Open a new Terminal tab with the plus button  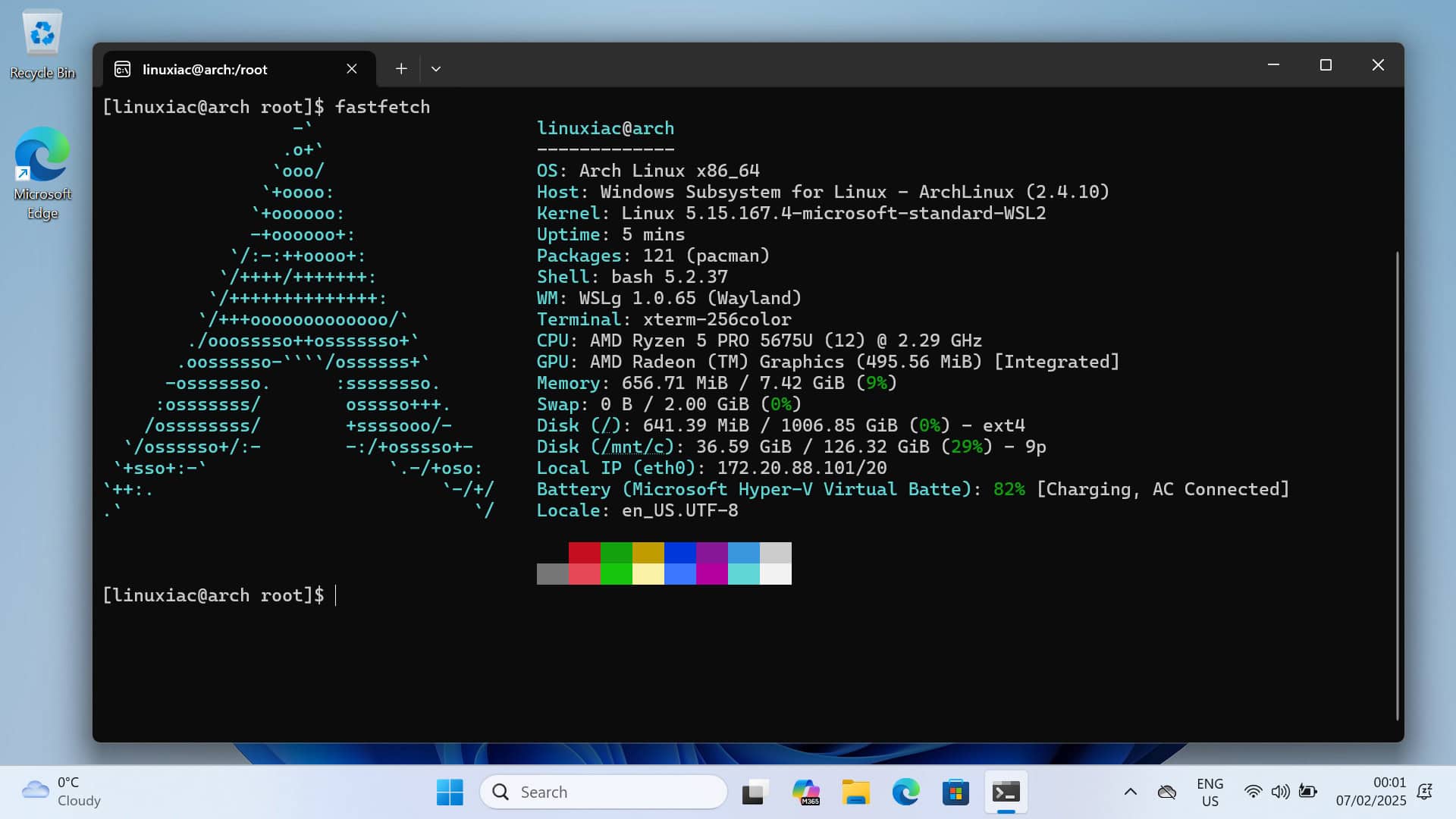(x=401, y=68)
